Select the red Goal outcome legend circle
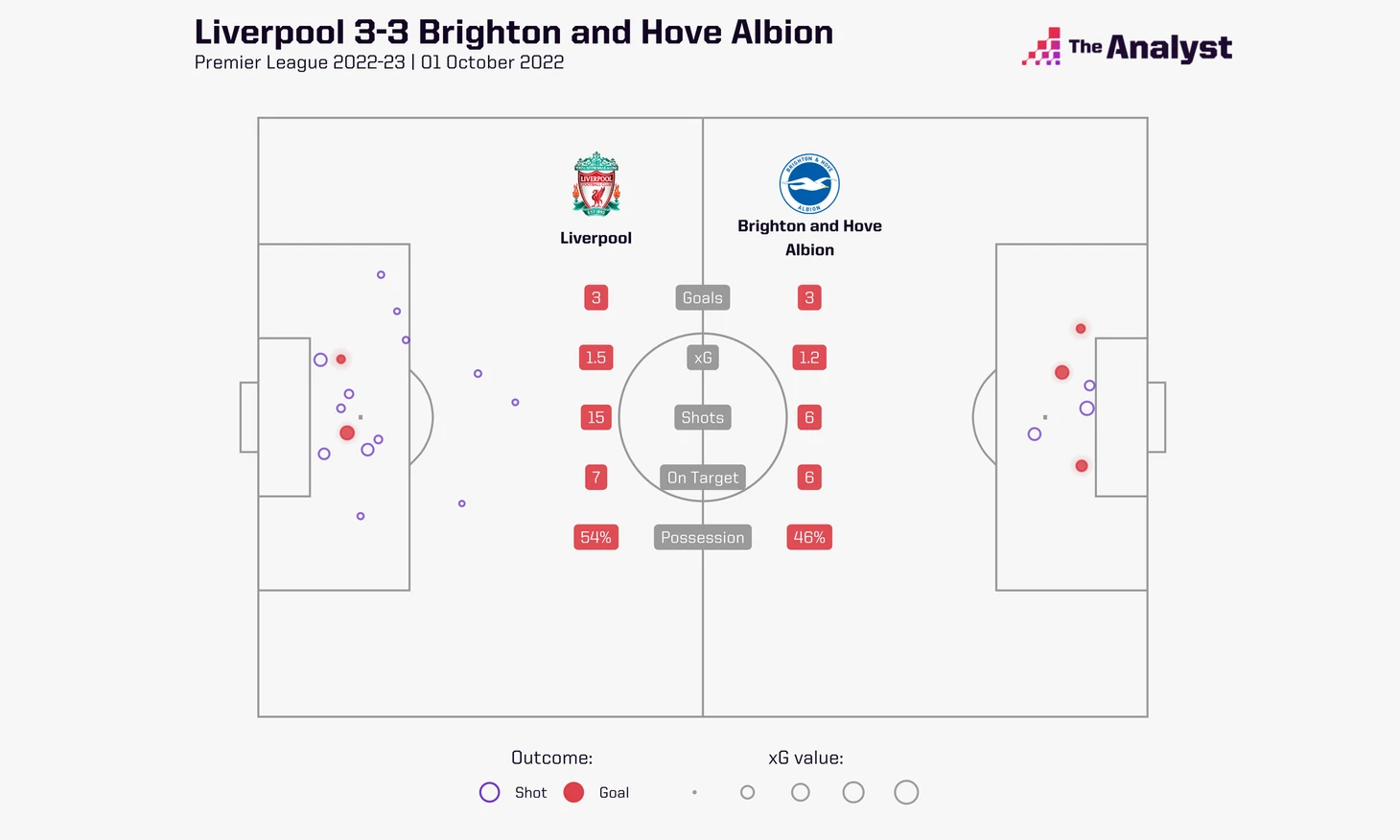This screenshot has height=840, width=1400. [x=573, y=792]
